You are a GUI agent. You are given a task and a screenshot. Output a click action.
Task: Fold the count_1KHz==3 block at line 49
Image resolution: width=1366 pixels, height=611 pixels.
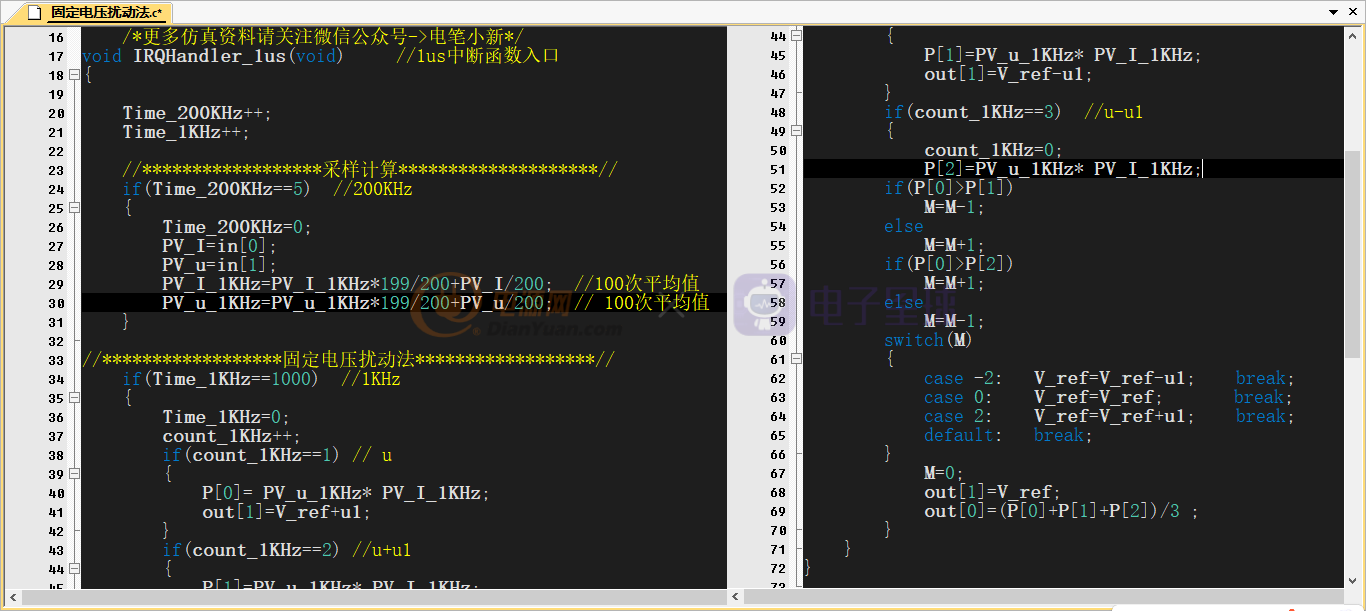(x=796, y=131)
